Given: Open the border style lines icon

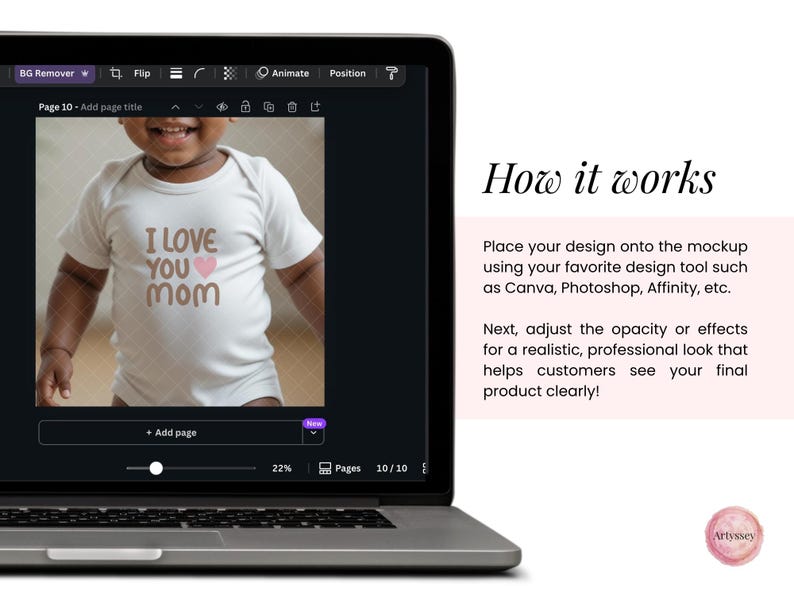Looking at the screenshot, I should (x=176, y=73).
